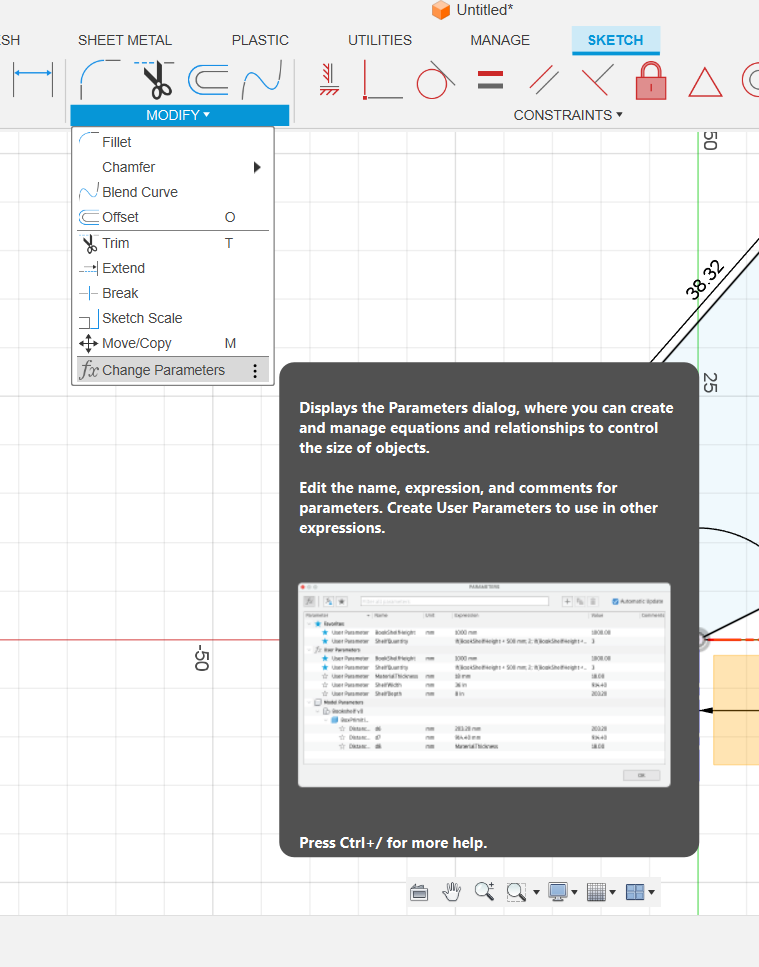Activate the Pan hand tool

pos(451,892)
